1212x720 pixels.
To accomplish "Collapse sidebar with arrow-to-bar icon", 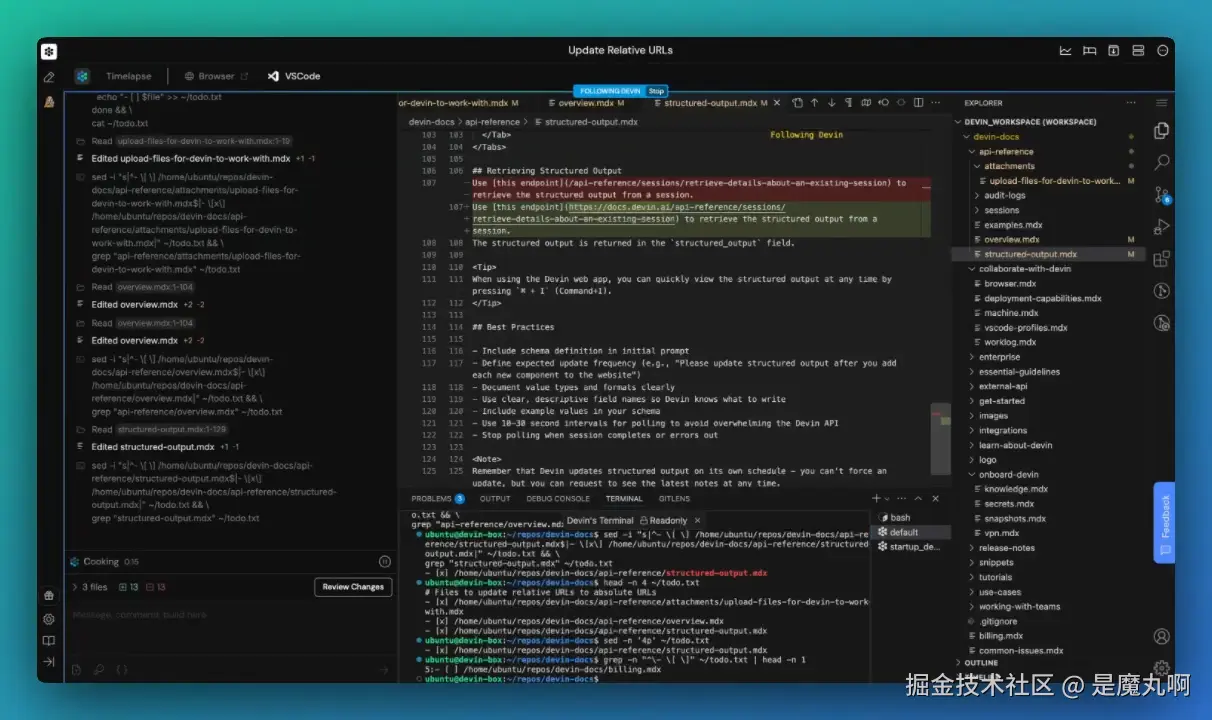I will 48,662.
